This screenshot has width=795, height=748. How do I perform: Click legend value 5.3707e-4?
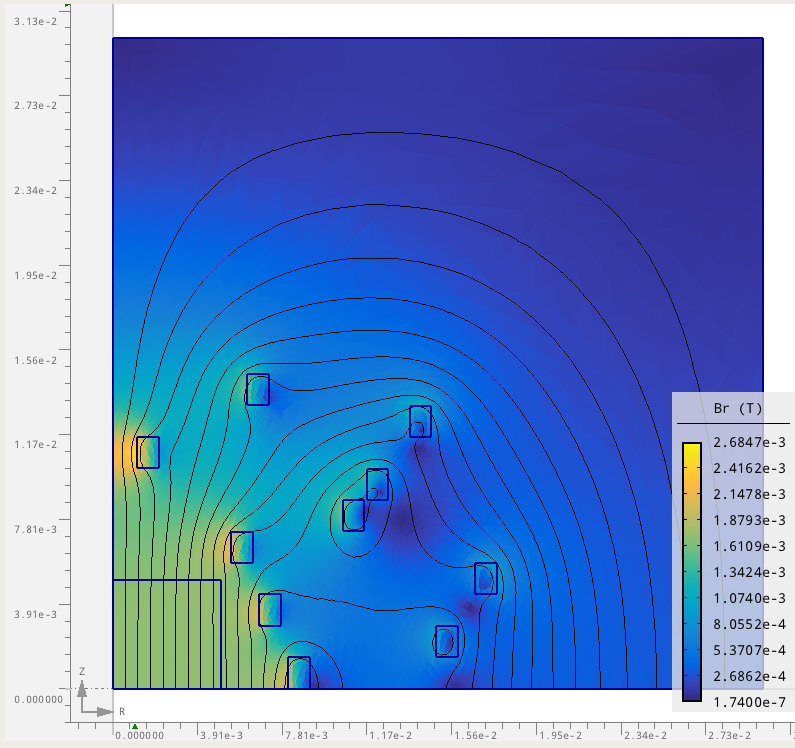(x=749, y=650)
